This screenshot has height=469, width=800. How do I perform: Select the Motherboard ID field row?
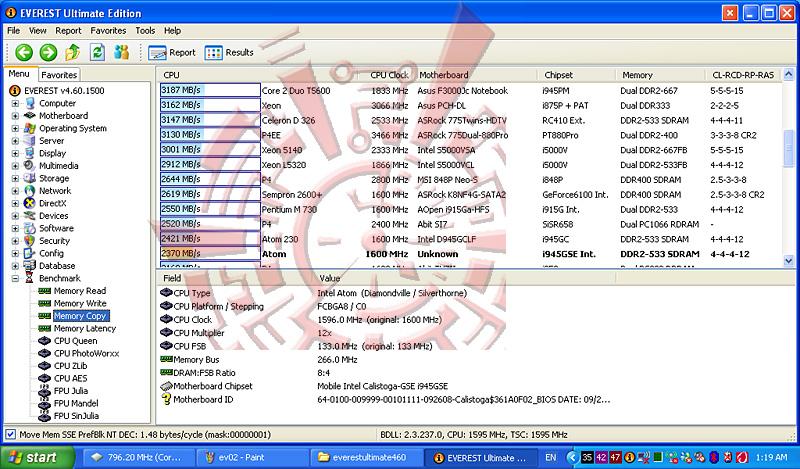[x=385, y=400]
